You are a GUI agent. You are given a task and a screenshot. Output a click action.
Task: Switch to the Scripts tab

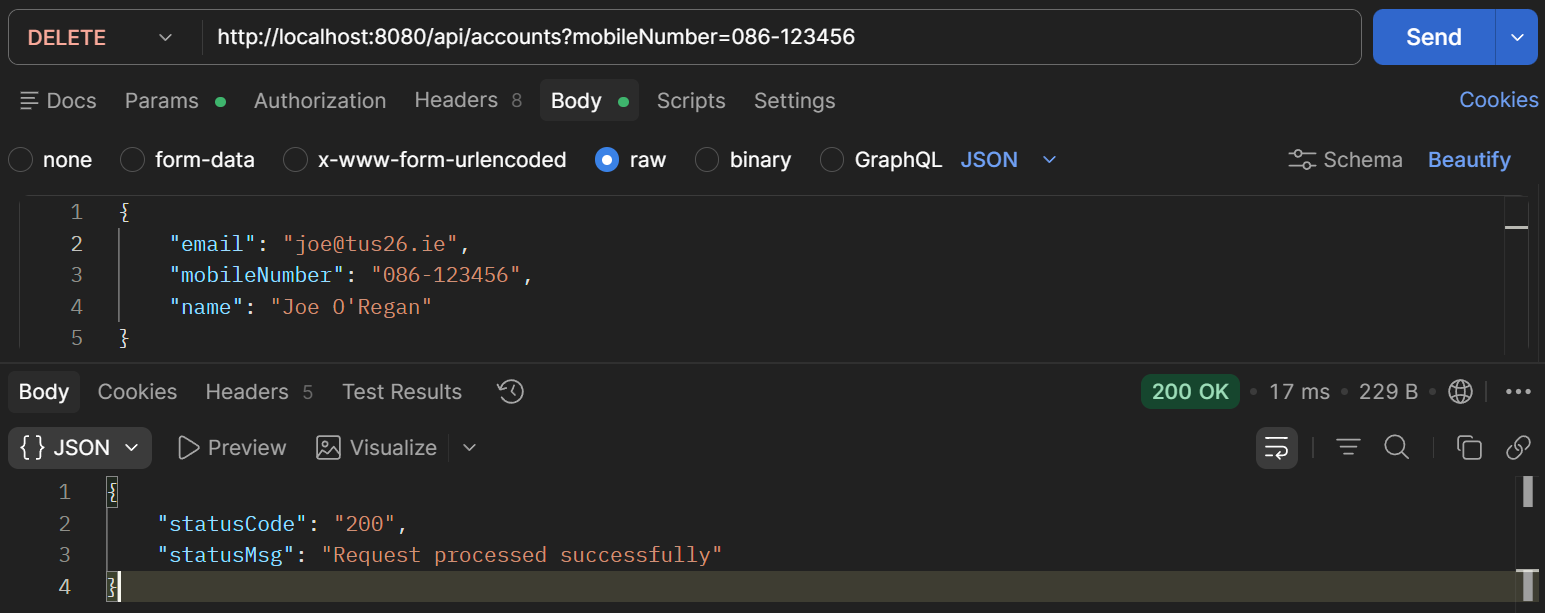pyautogui.click(x=691, y=101)
